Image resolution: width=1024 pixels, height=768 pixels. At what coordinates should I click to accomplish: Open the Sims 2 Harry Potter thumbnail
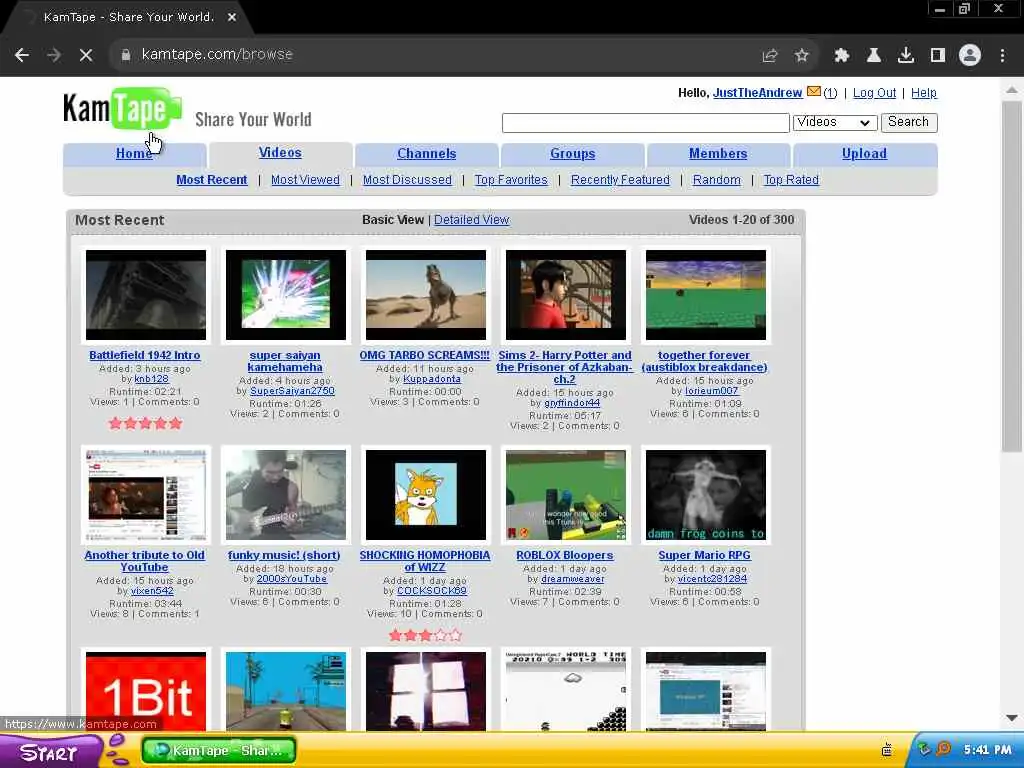[566, 295]
